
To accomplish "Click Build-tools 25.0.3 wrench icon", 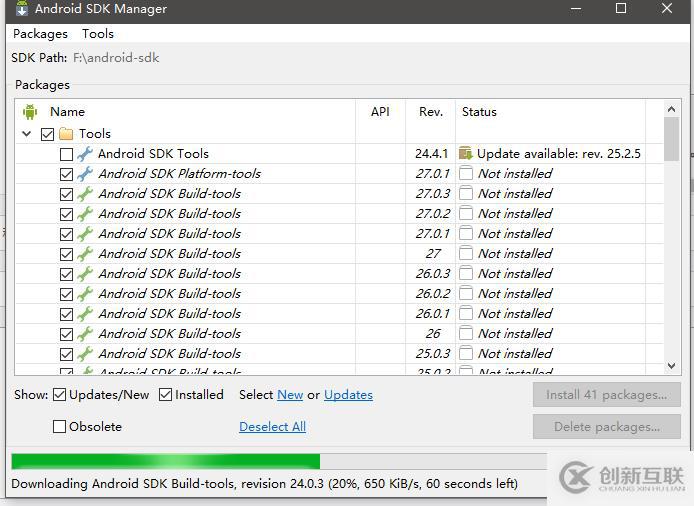I will (x=85, y=353).
